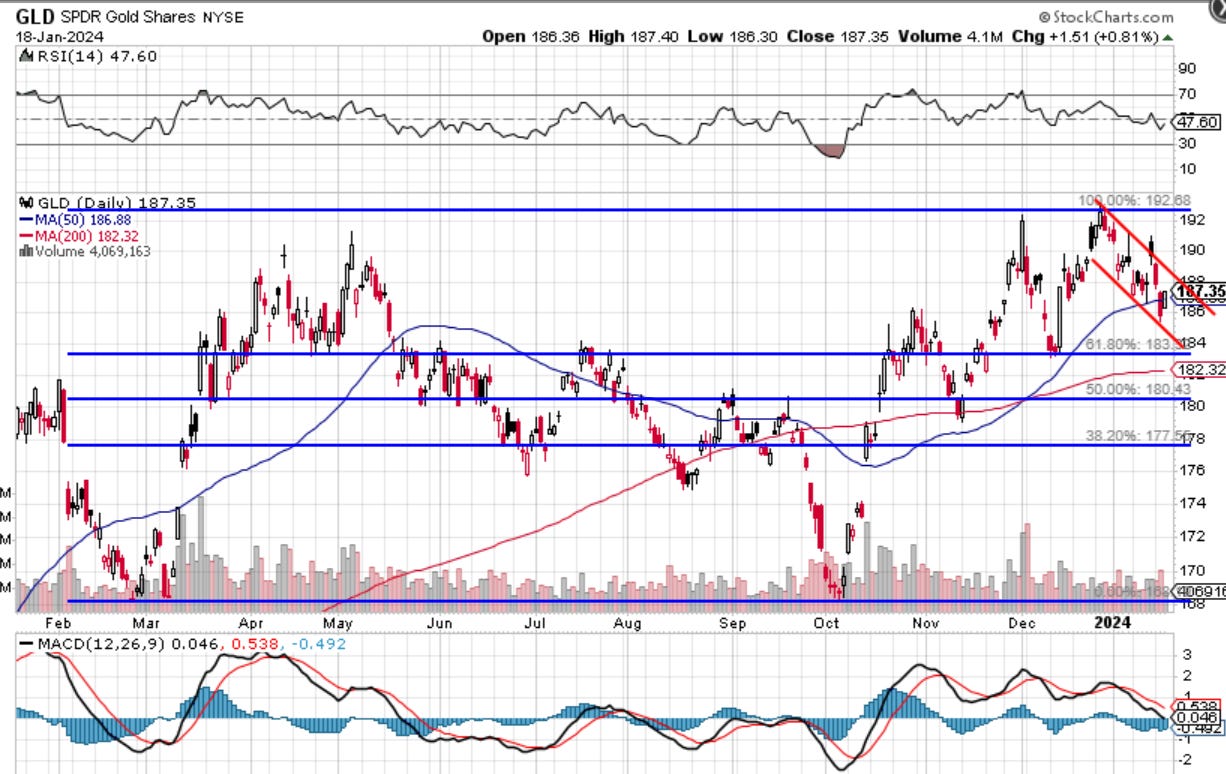
Task: Click the 172 price axis label
Action: click(x=1192, y=537)
